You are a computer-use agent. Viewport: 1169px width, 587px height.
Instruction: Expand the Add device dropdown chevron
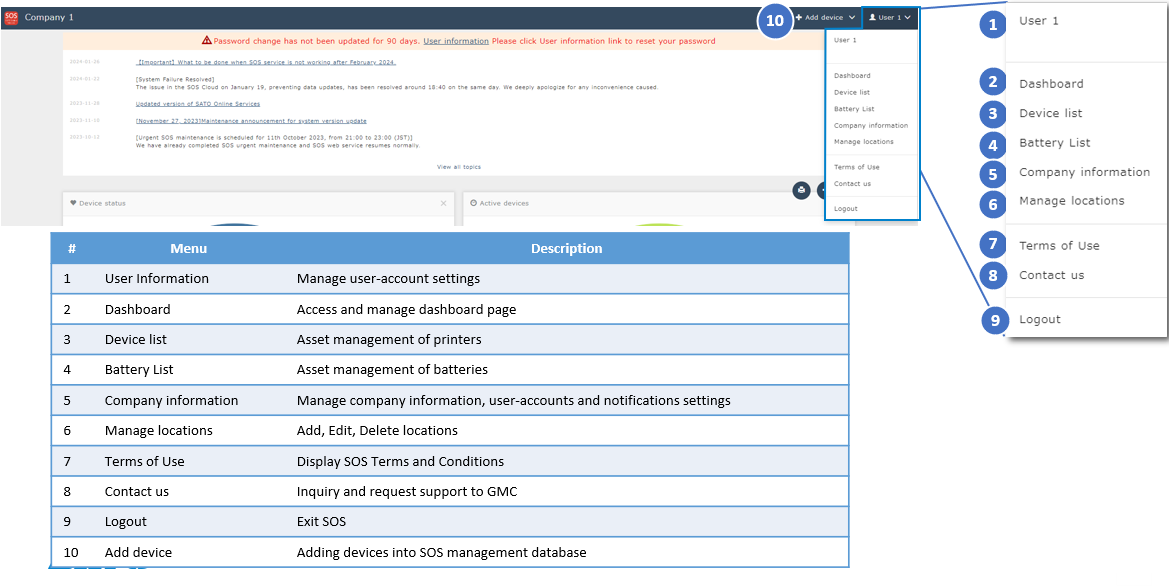coord(851,17)
